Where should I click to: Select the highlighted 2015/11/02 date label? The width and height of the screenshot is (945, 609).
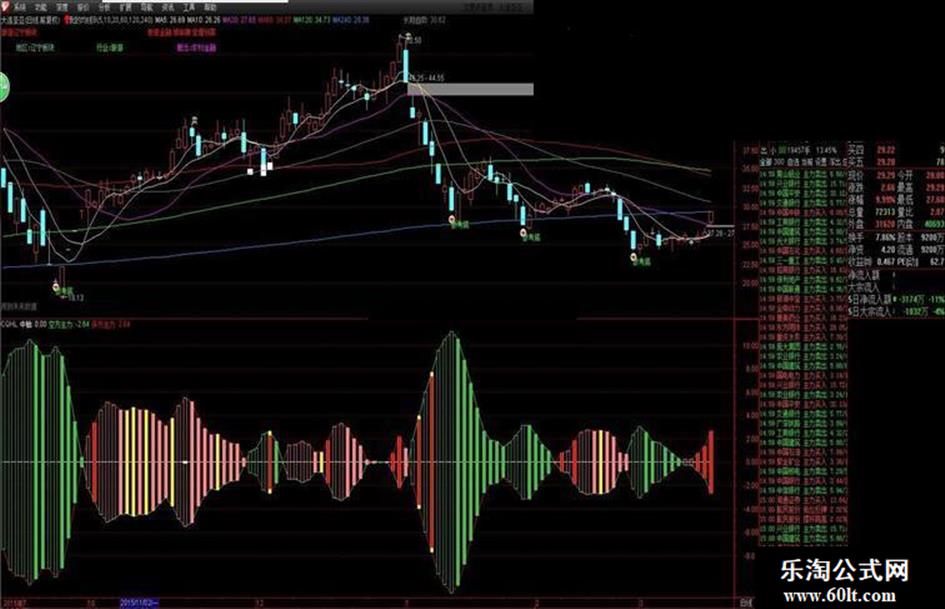(139, 602)
